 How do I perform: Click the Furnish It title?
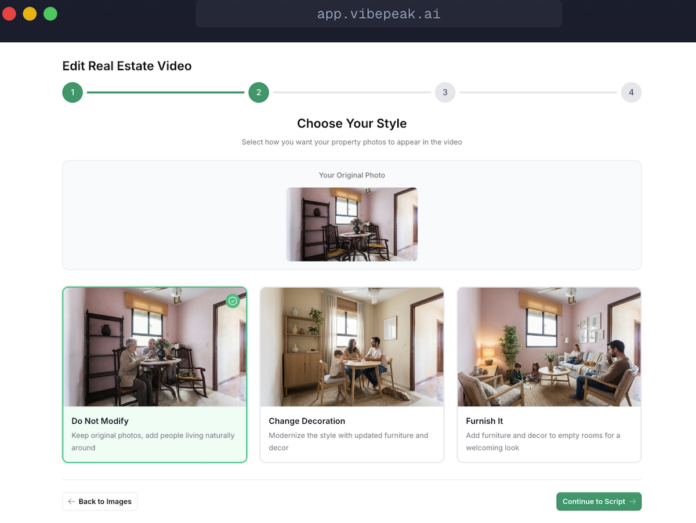(484, 421)
